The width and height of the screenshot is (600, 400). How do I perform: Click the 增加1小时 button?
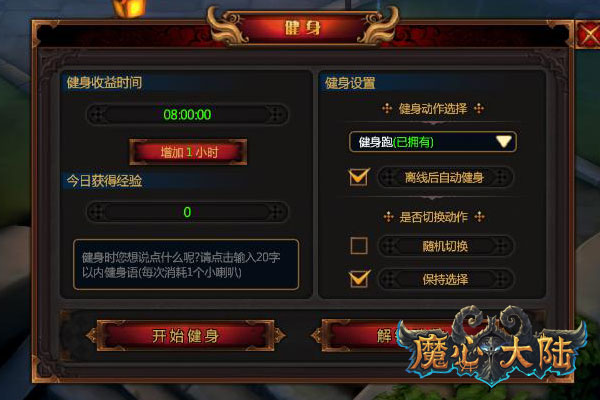point(188,152)
